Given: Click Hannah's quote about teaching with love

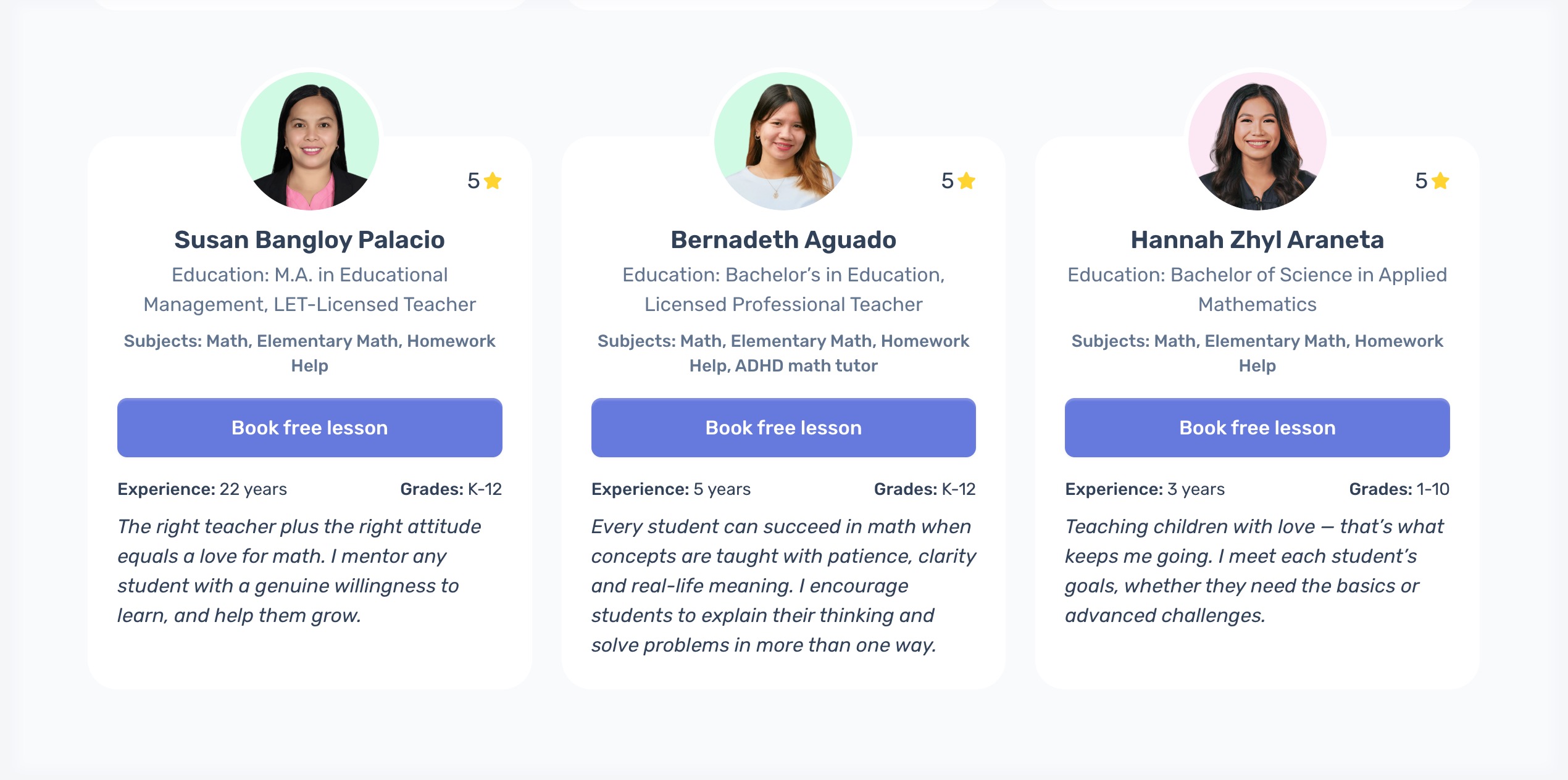Looking at the screenshot, I should pos(1254,571).
